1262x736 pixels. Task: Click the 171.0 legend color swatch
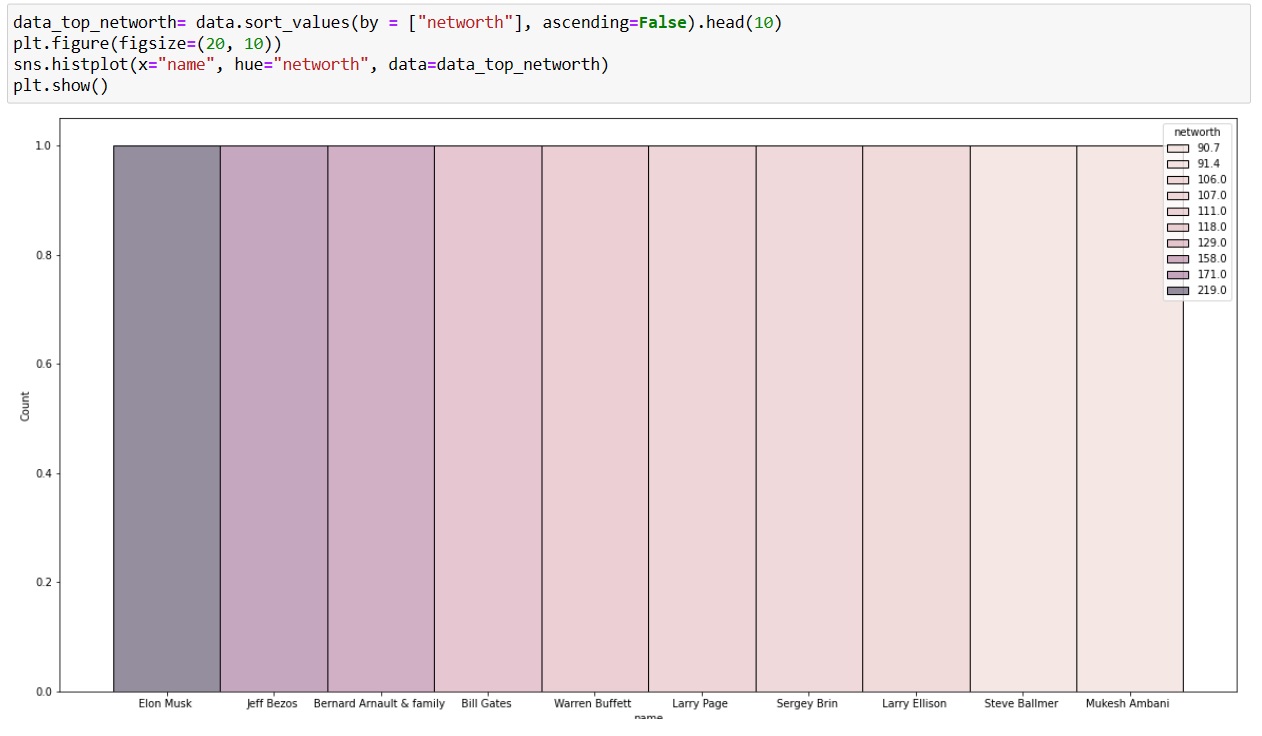coord(1178,275)
